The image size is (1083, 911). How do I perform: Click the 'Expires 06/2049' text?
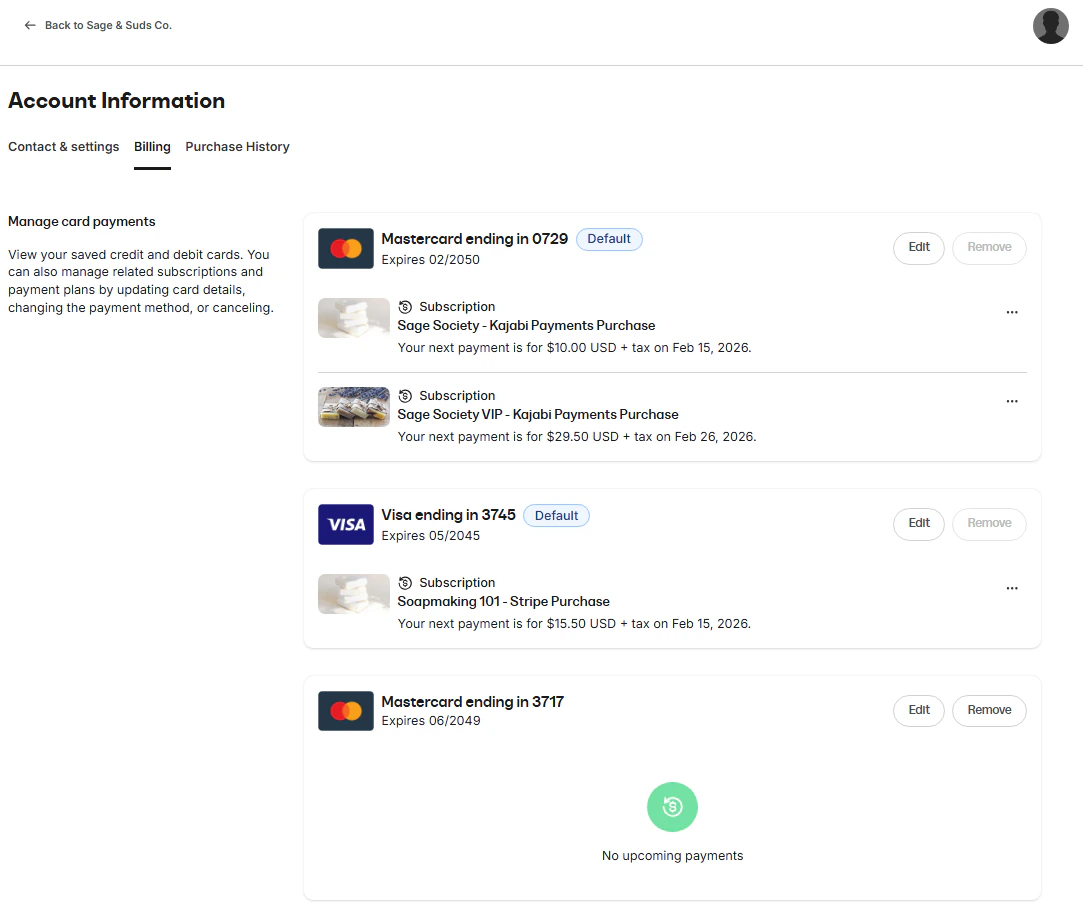coord(431,721)
